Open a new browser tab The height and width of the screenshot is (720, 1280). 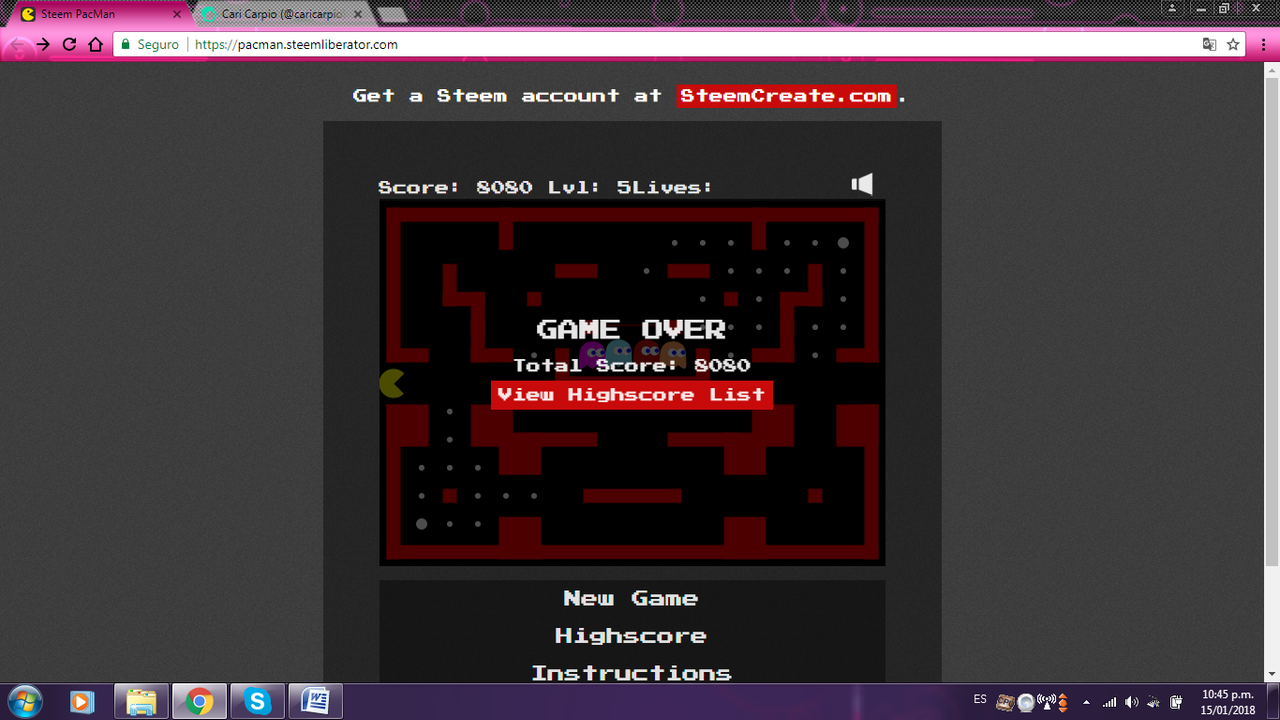[x=391, y=15]
